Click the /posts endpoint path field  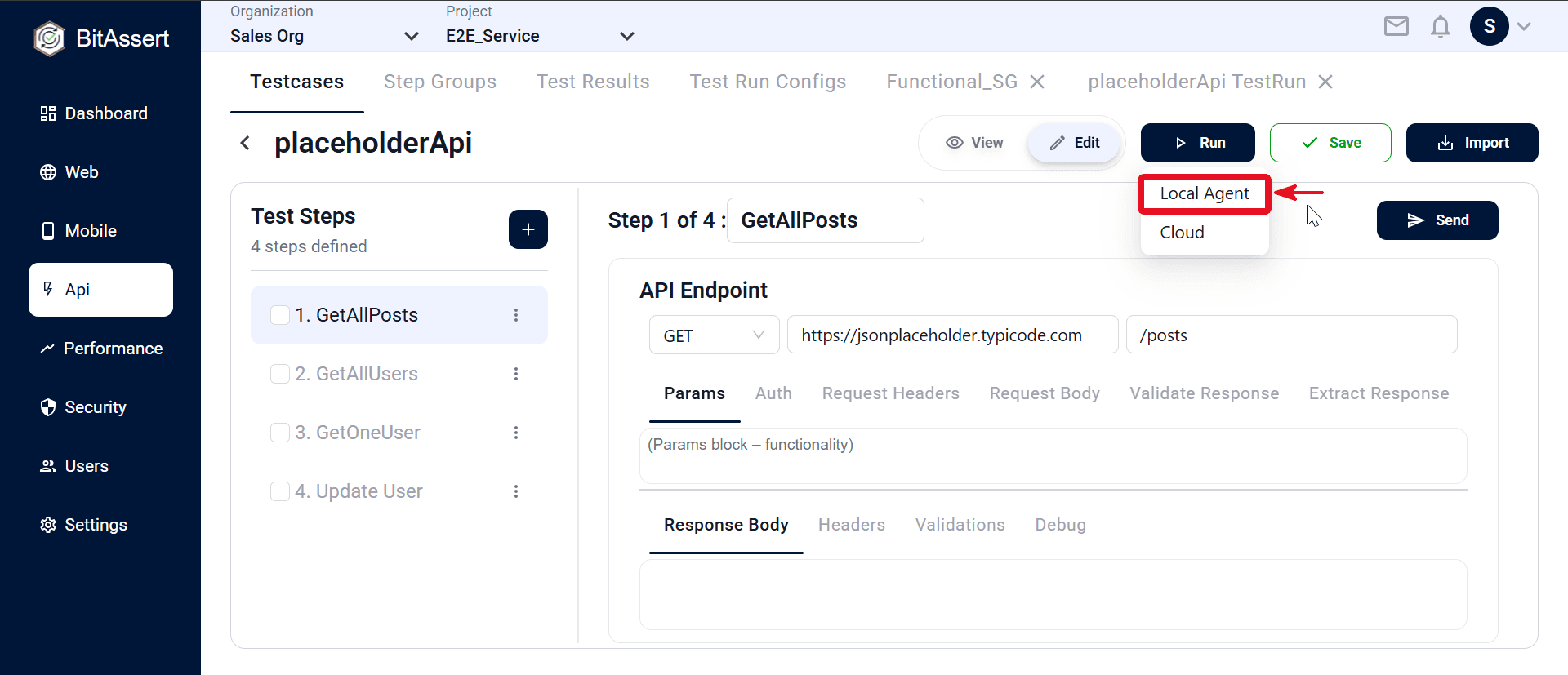click(x=1292, y=335)
